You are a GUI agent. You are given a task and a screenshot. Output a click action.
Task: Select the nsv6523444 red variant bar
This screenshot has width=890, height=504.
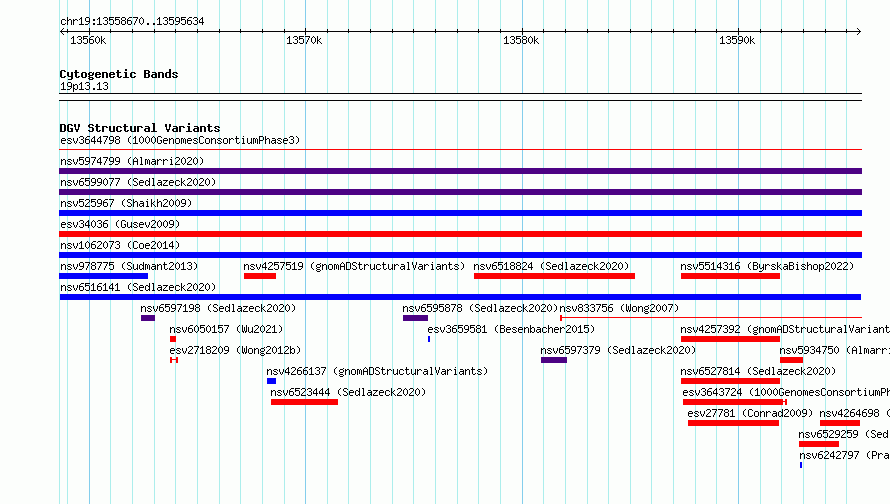pos(304,402)
